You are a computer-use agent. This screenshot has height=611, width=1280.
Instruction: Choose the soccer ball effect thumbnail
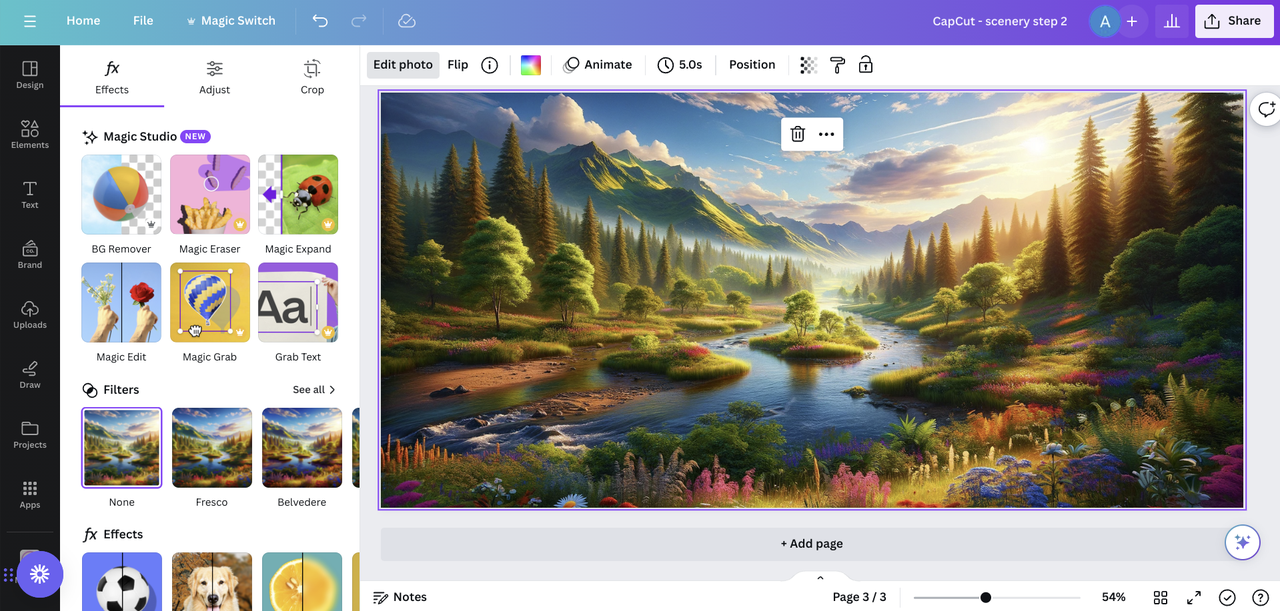click(122, 582)
